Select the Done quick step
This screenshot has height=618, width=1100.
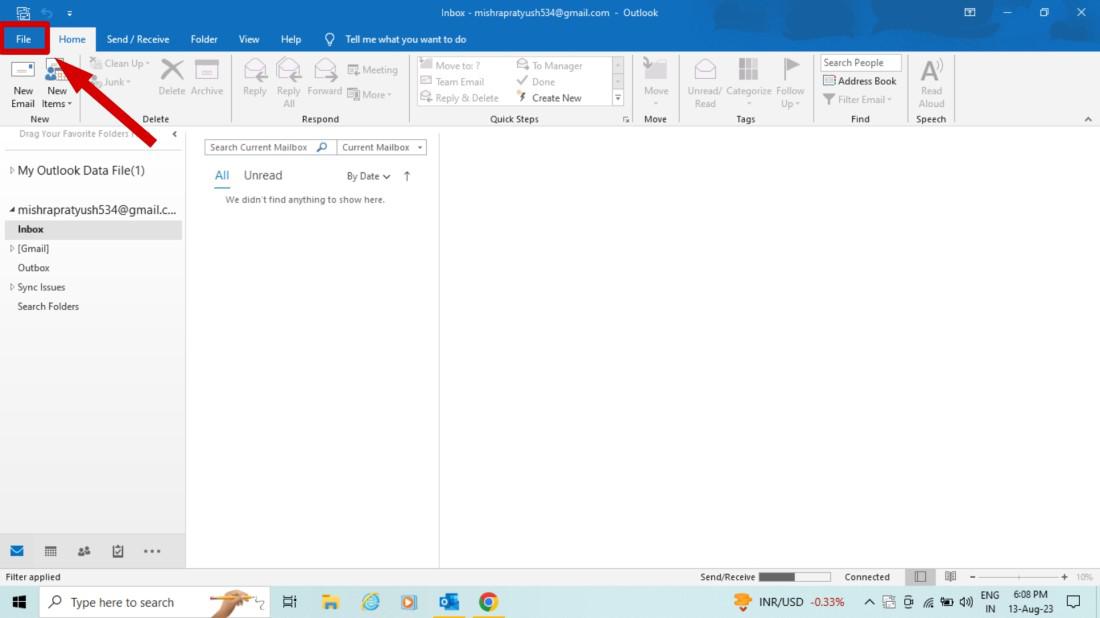point(536,81)
